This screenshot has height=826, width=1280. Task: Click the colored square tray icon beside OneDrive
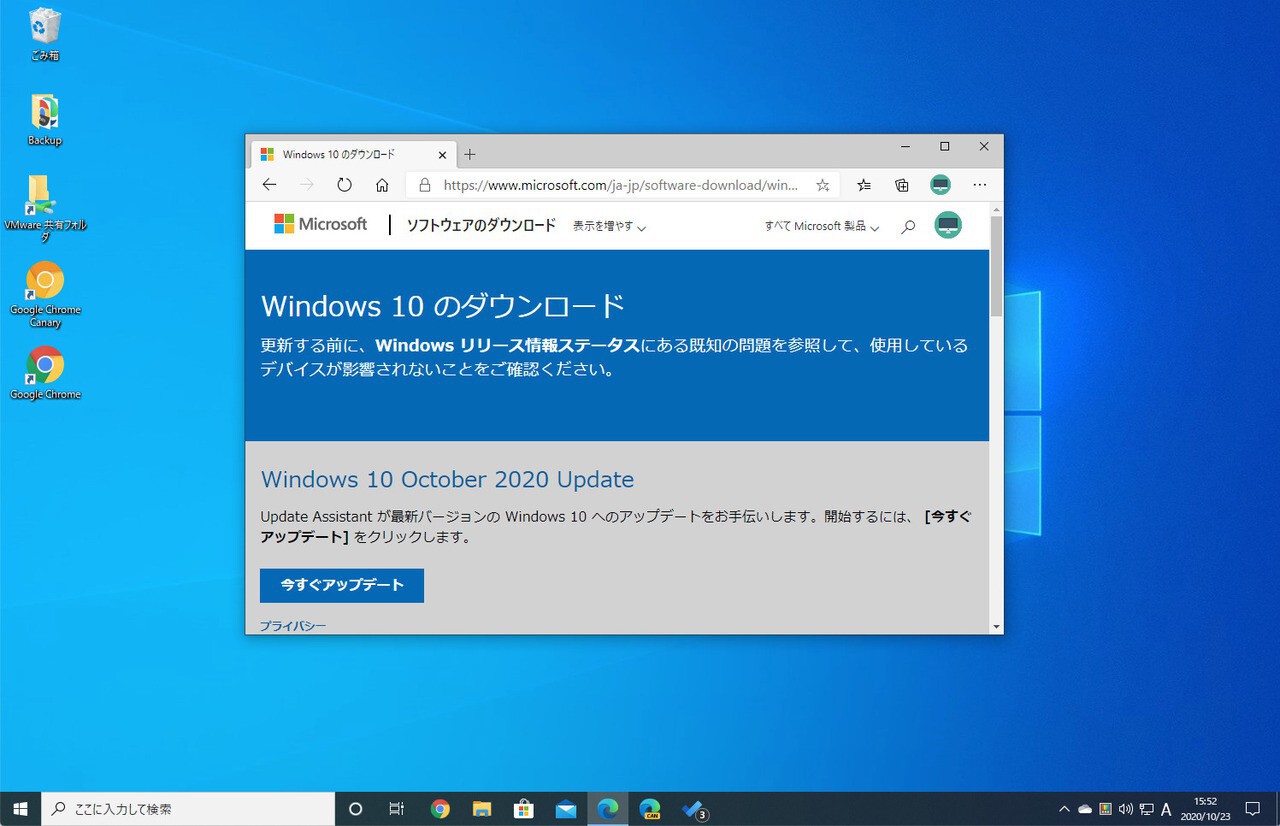tap(1105, 809)
